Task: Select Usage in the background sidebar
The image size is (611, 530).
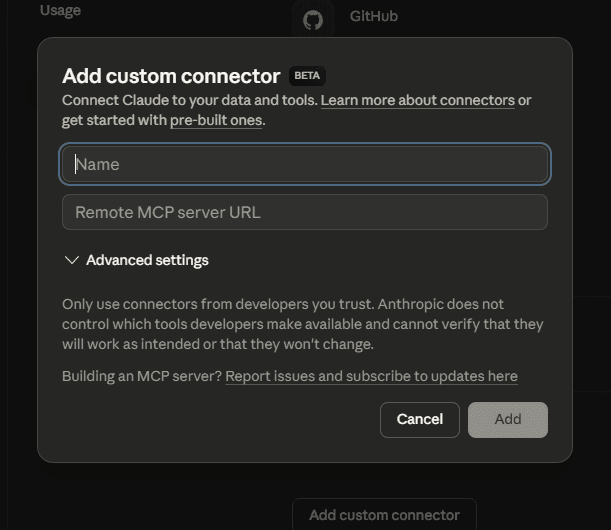Action: [60, 10]
